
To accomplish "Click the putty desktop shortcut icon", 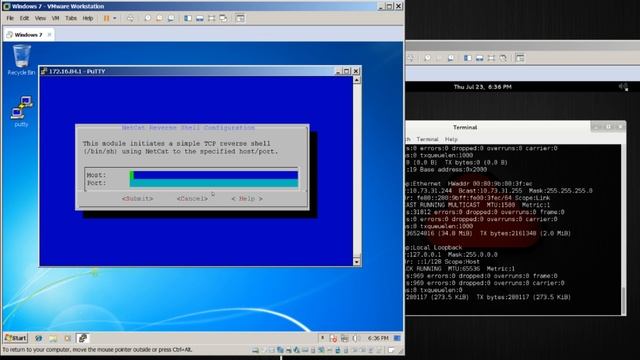I will click(x=21, y=111).
